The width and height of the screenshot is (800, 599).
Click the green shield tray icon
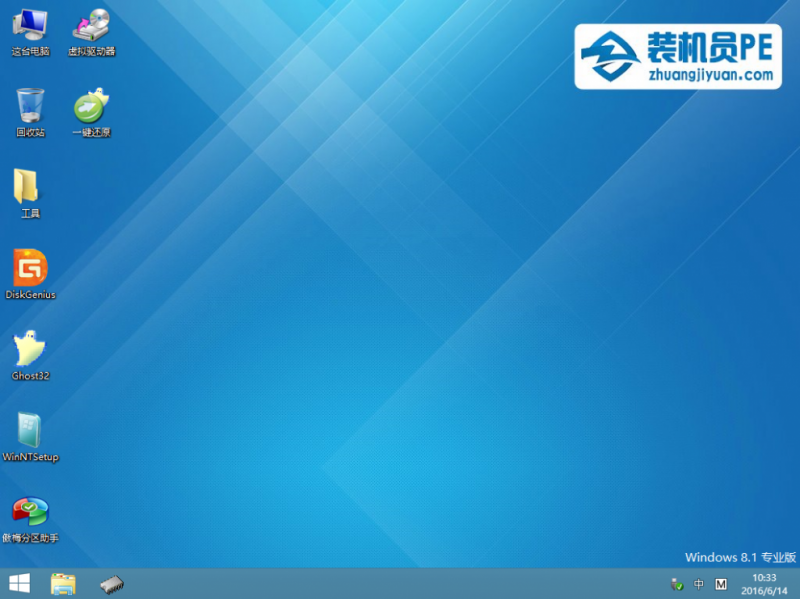point(677,584)
